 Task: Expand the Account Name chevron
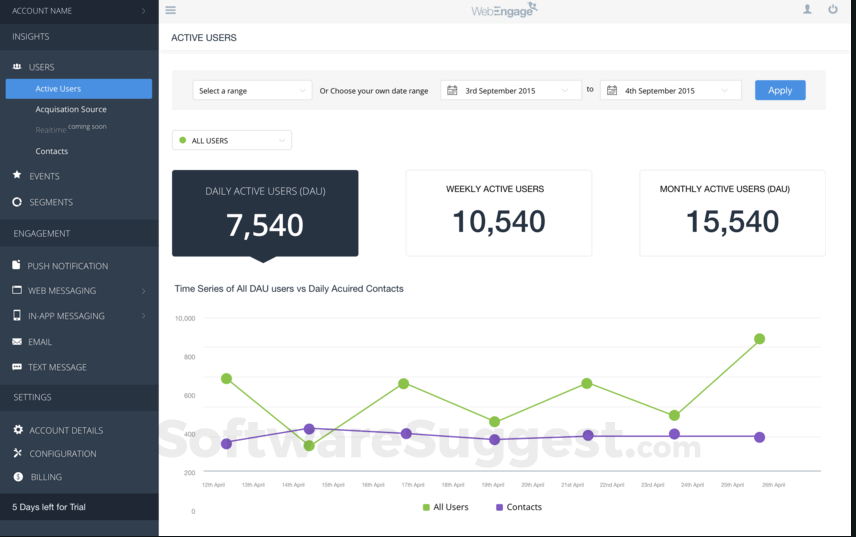coord(143,11)
